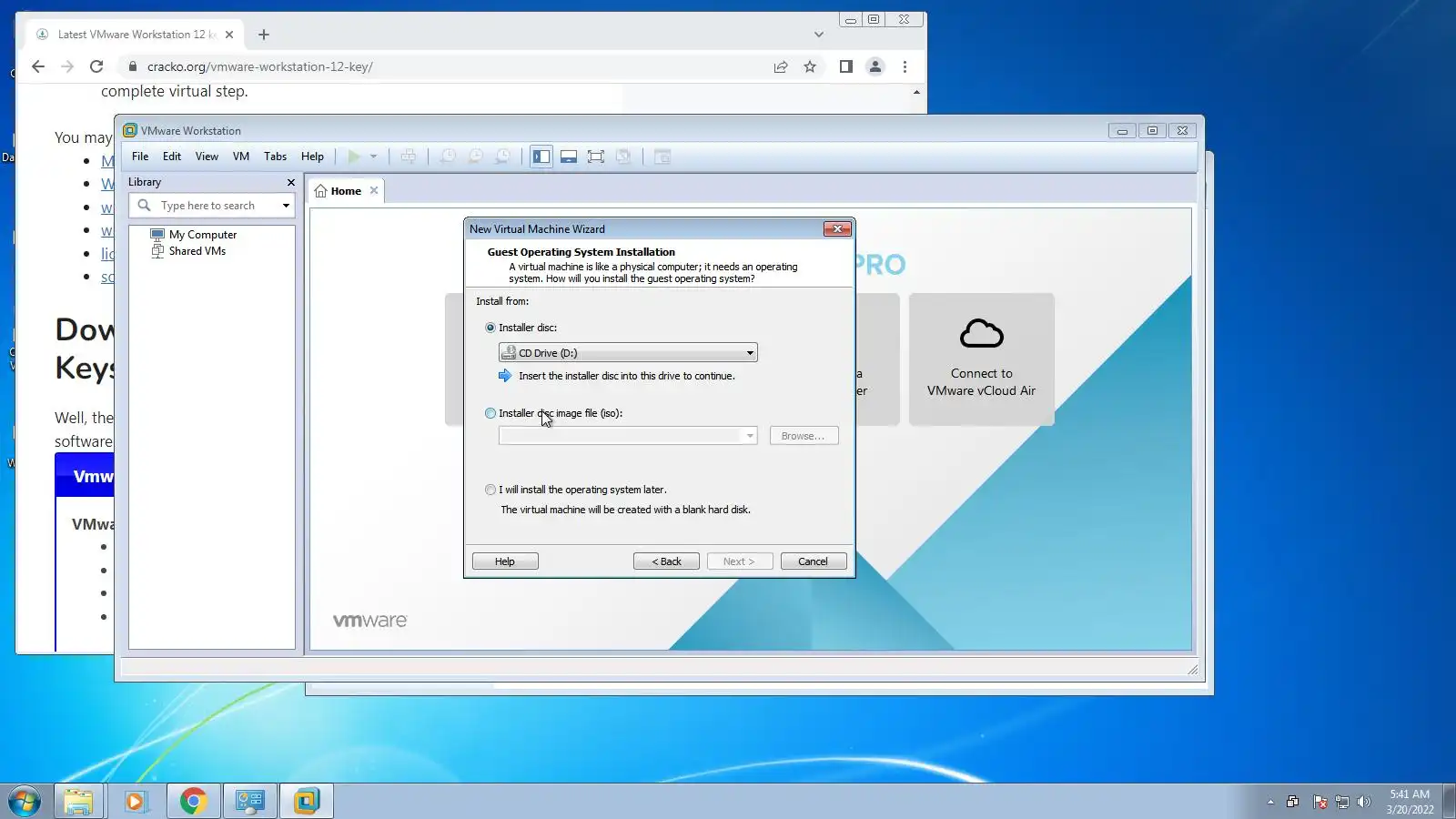This screenshot has width=1456, height=819.
Task: Close the Latest VMware Workstation 12 Chrome tab
Action: (x=229, y=35)
